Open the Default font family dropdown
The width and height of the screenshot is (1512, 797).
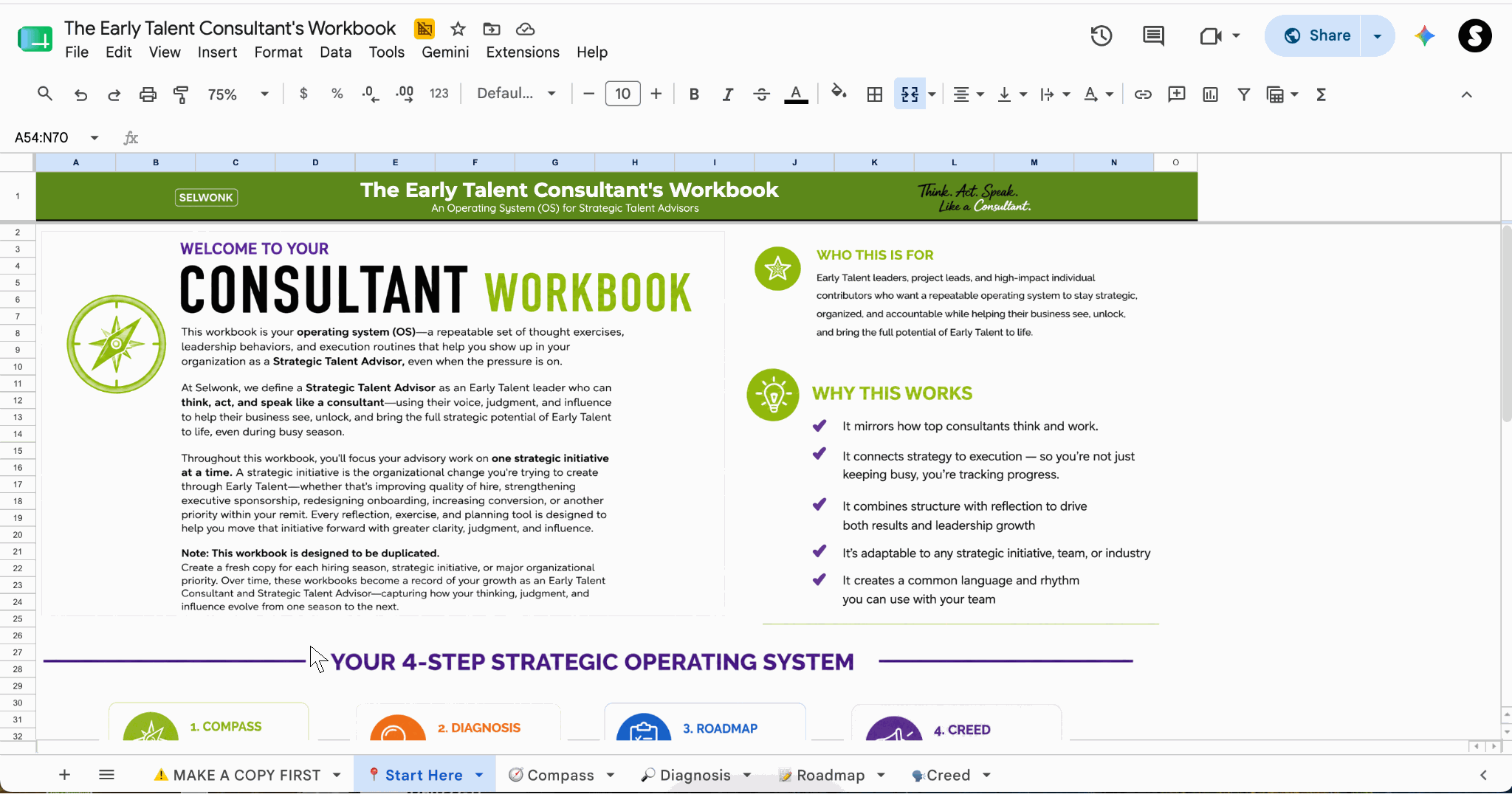pyautogui.click(x=516, y=94)
